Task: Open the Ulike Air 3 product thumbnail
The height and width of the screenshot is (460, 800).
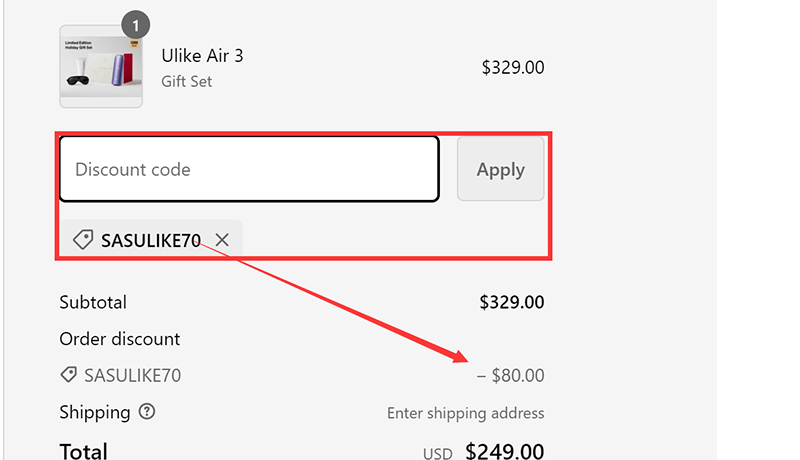Action: tap(101, 68)
